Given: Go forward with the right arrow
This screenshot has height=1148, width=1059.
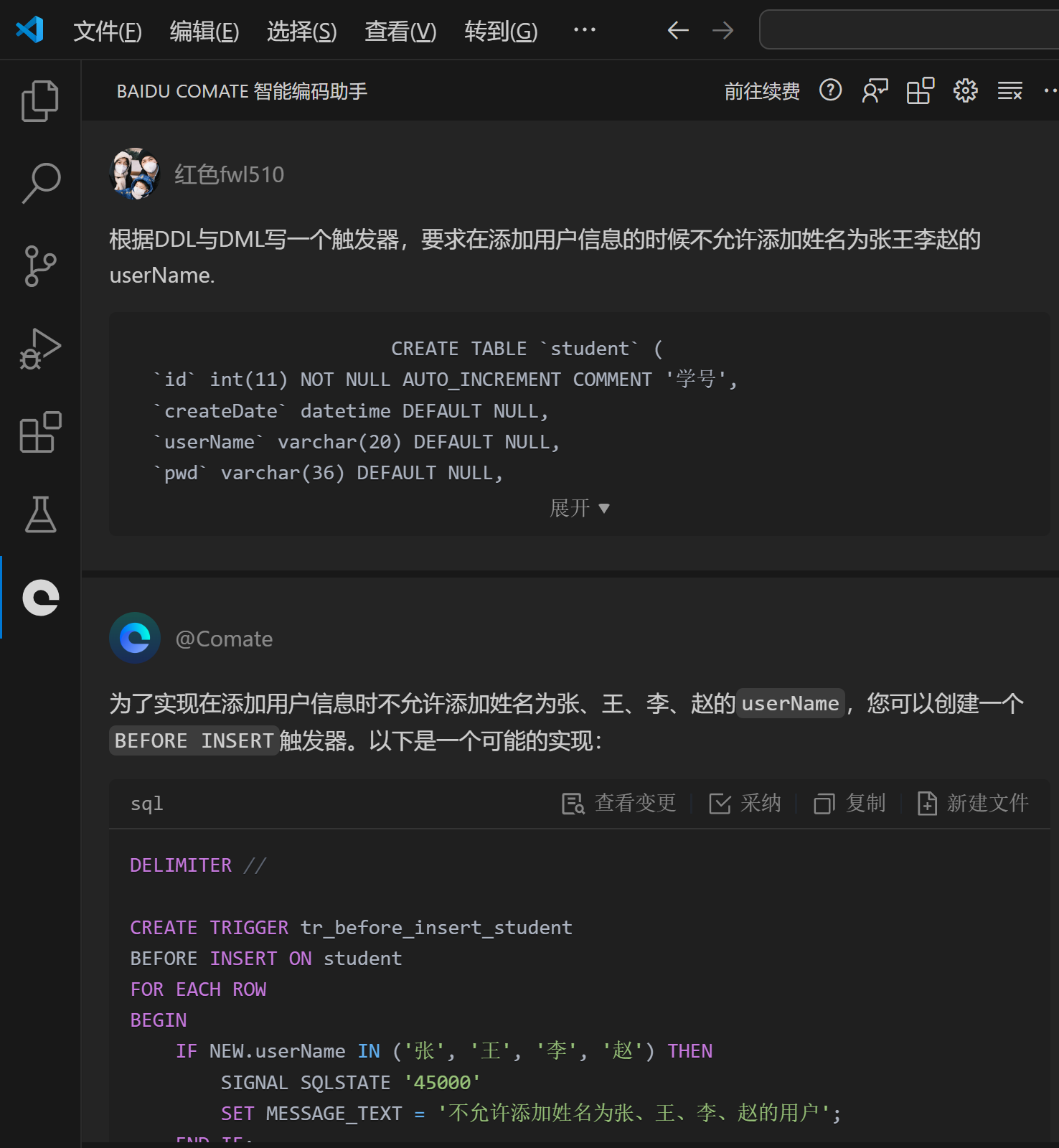Looking at the screenshot, I should click(x=723, y=30).
